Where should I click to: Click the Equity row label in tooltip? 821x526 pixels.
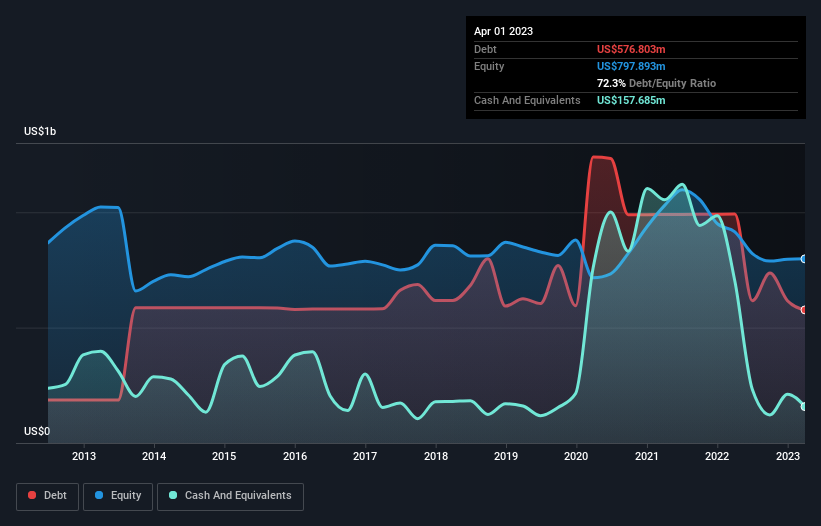point(489,66)
